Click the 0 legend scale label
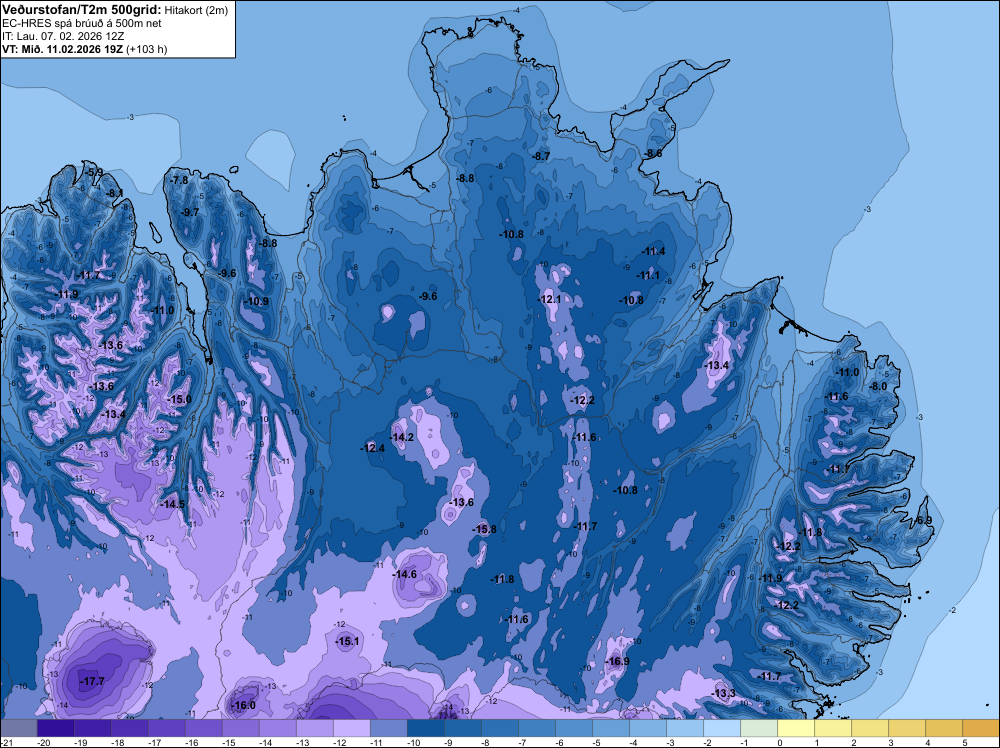 coord(780,743)
